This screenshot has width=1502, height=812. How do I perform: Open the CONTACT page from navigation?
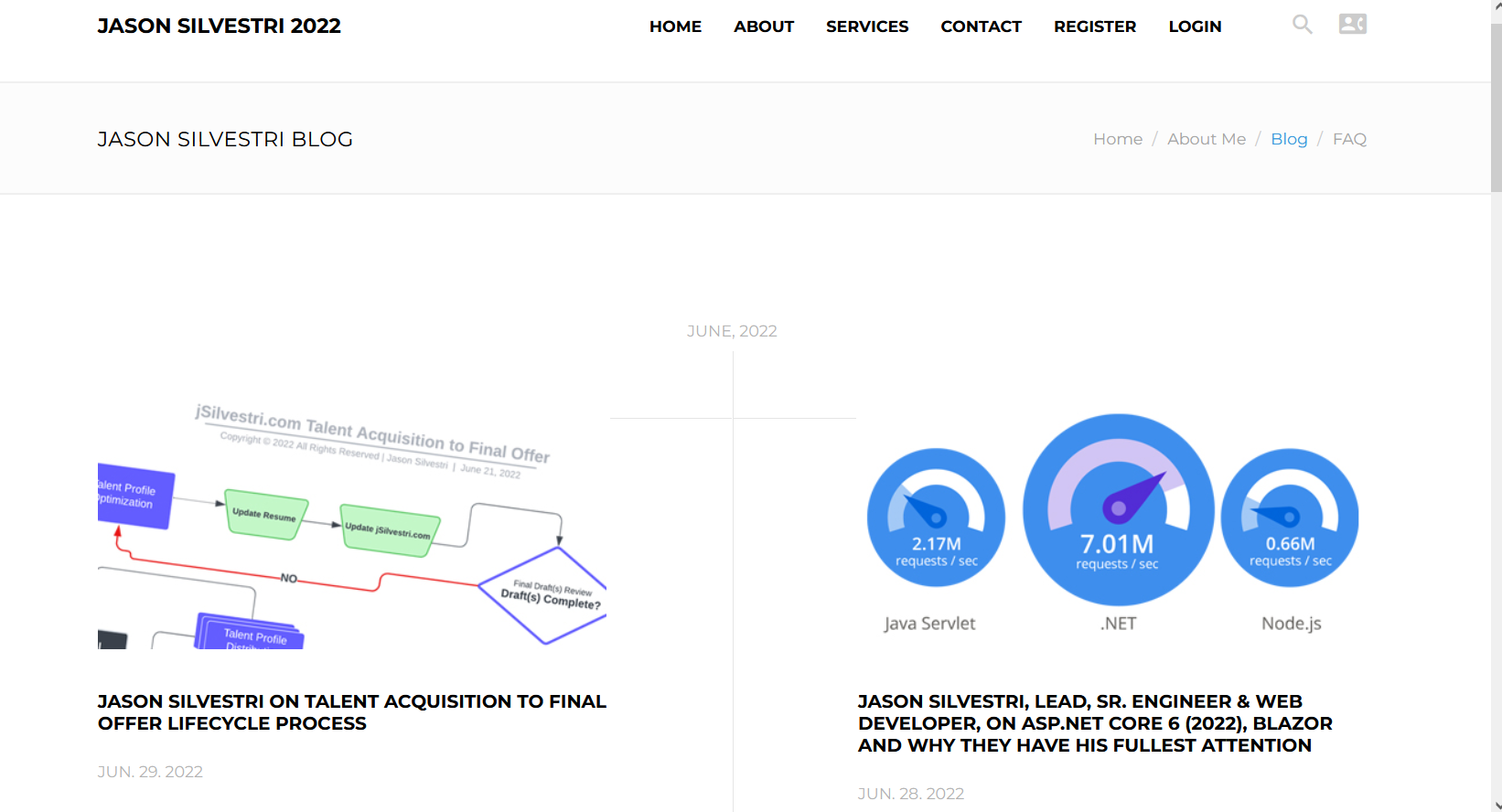point(981,27)
